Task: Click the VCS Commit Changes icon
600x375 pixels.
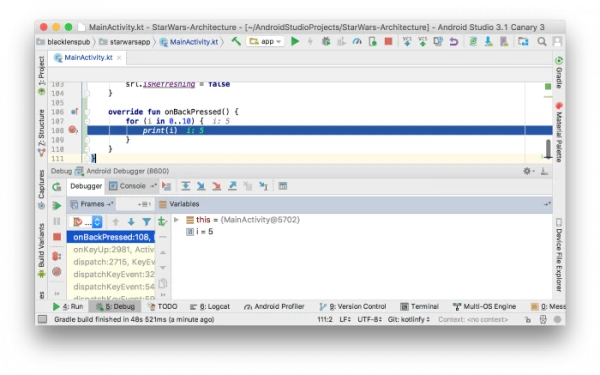Action: (x=422, y=41)
